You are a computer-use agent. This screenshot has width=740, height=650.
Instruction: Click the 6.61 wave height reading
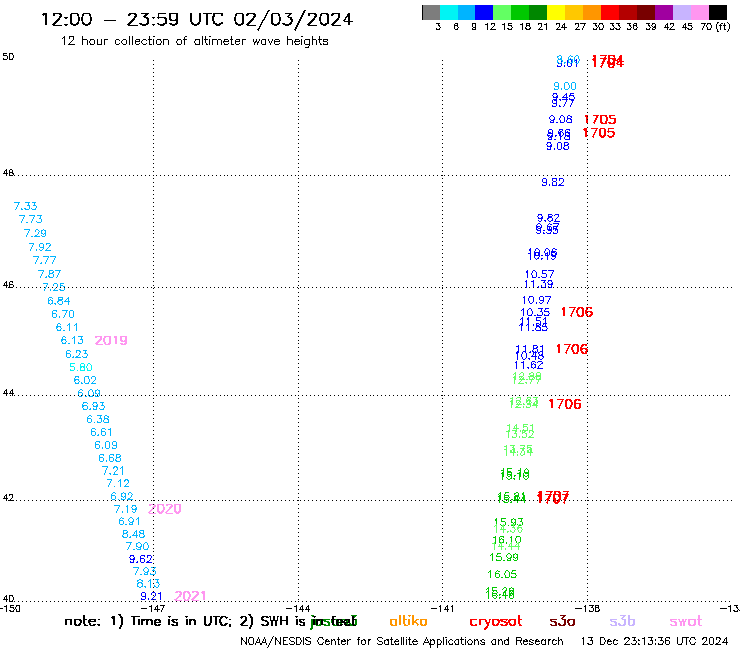coord(101,432)
